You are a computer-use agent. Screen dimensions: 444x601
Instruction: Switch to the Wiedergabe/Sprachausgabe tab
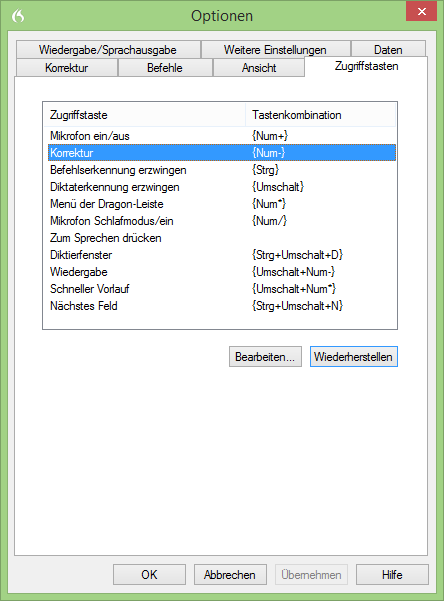click(108, 49)
